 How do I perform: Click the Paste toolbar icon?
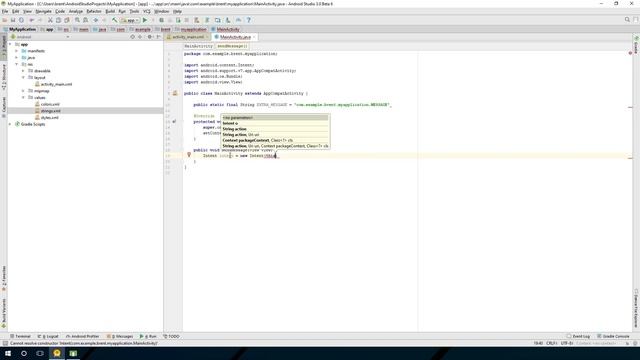(67, 20)
